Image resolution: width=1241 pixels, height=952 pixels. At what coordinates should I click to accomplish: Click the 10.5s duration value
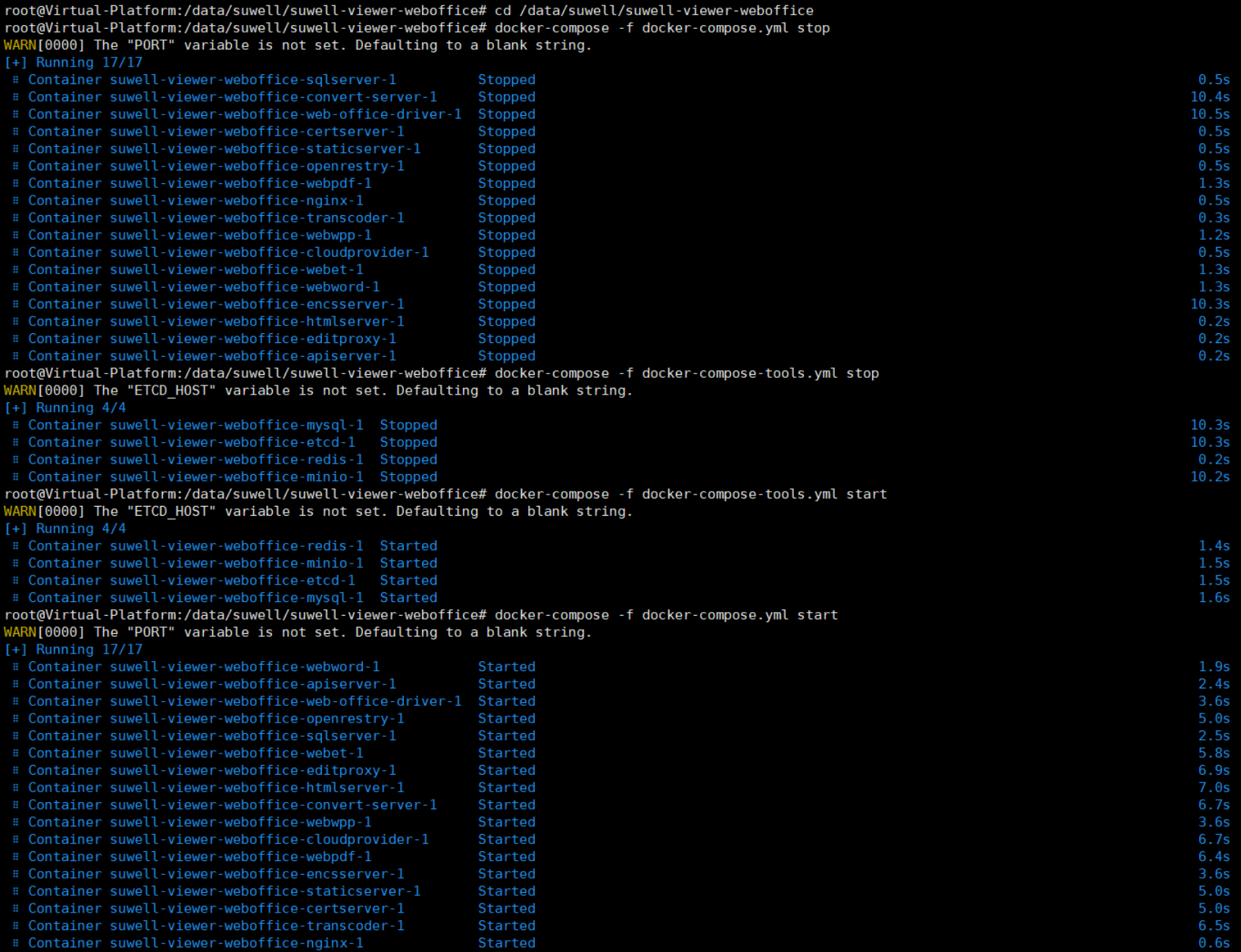(x=1209, y=114)
